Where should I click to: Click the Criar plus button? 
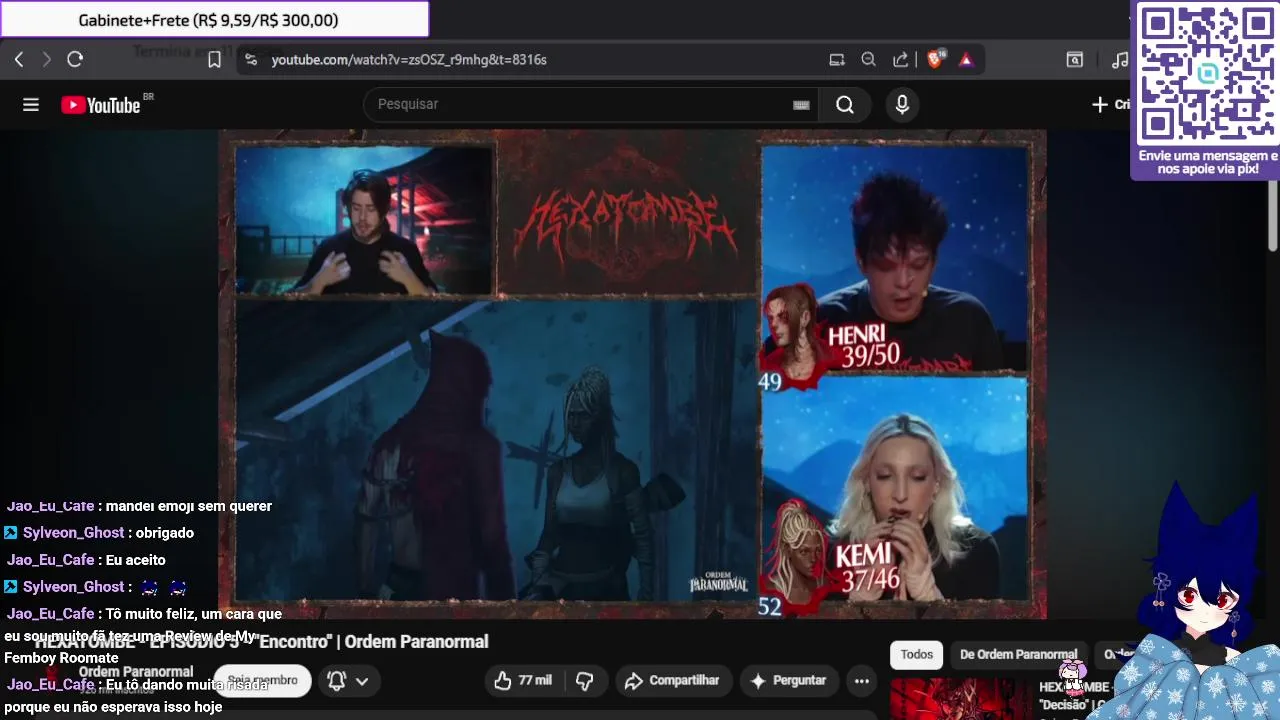tap(1110, 105)
